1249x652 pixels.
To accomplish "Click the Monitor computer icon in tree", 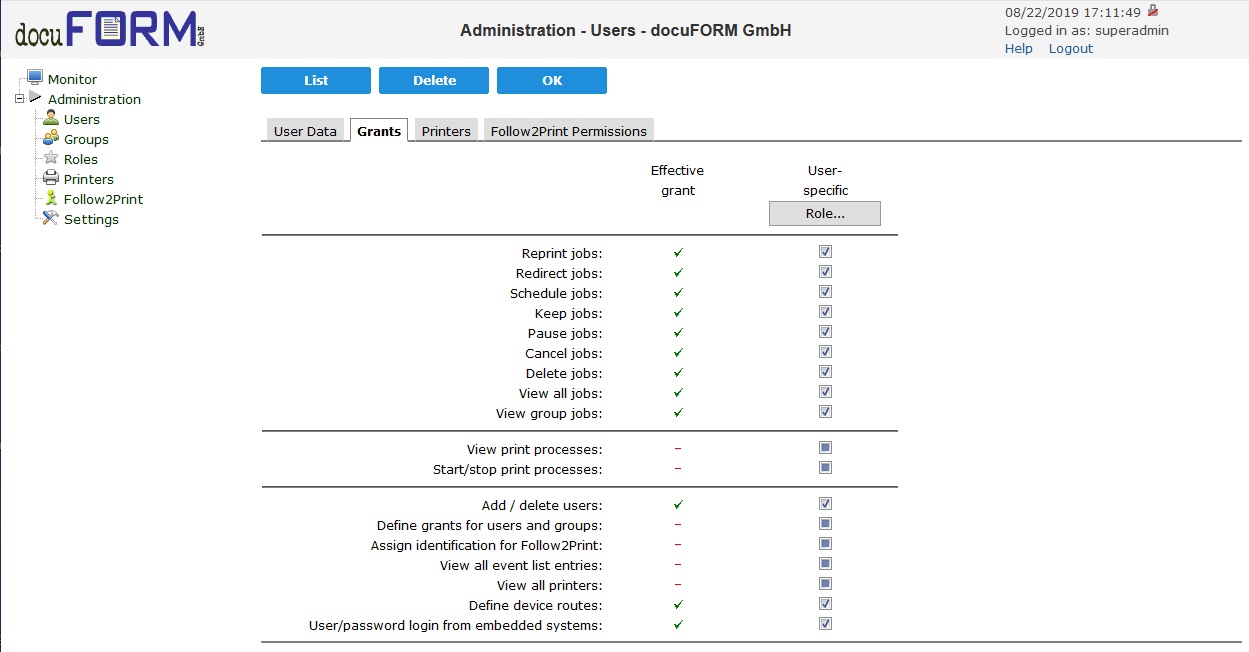I will click(35, 78).
